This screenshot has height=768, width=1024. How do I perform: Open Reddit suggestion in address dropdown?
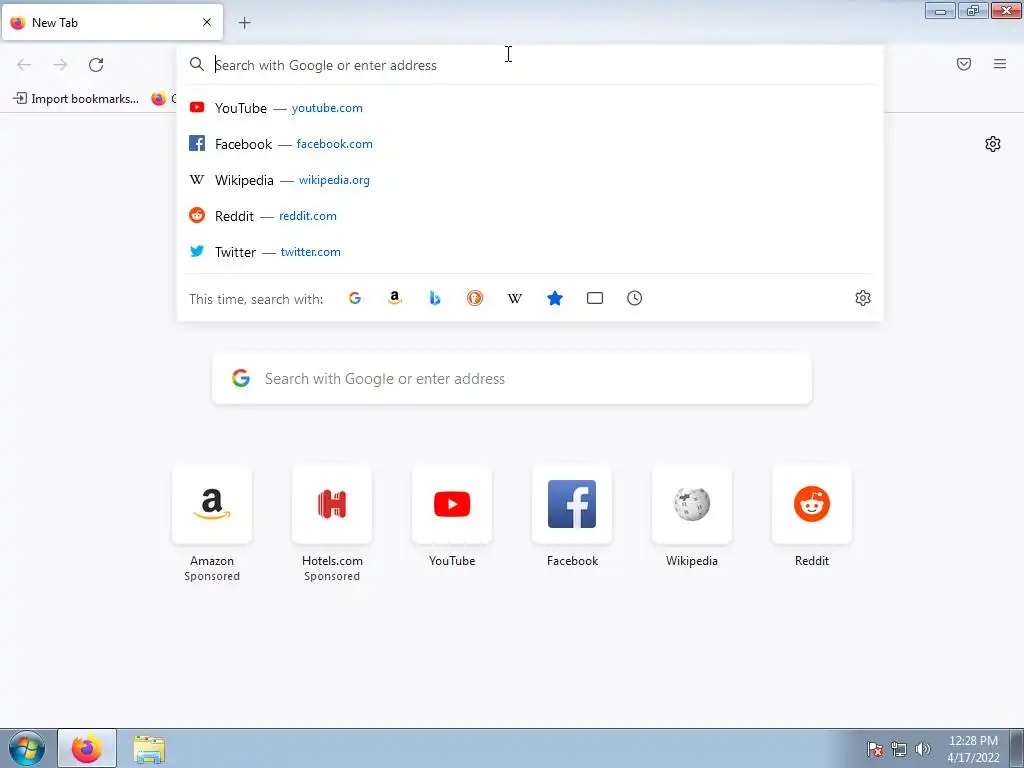click(530, 216)
